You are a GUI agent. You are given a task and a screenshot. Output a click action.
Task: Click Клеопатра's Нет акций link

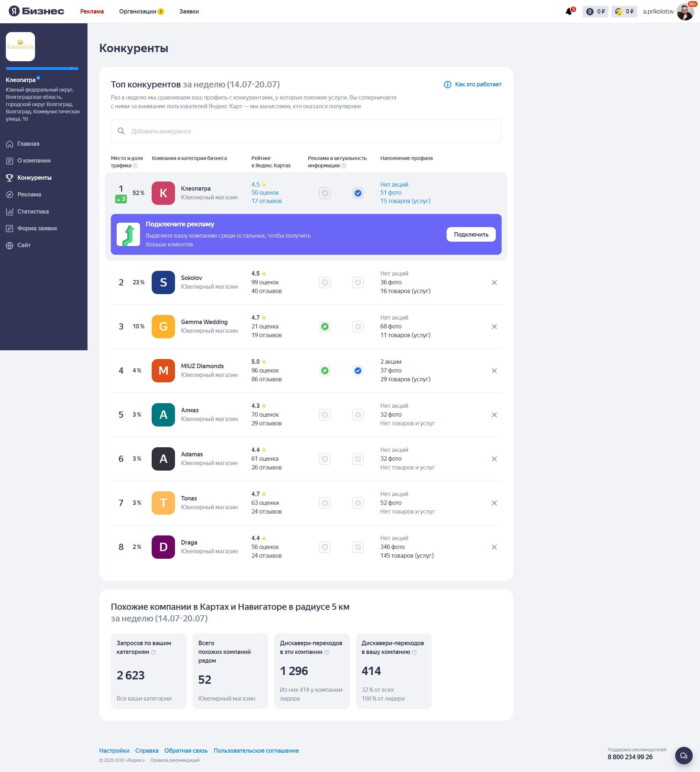[394, 184]
